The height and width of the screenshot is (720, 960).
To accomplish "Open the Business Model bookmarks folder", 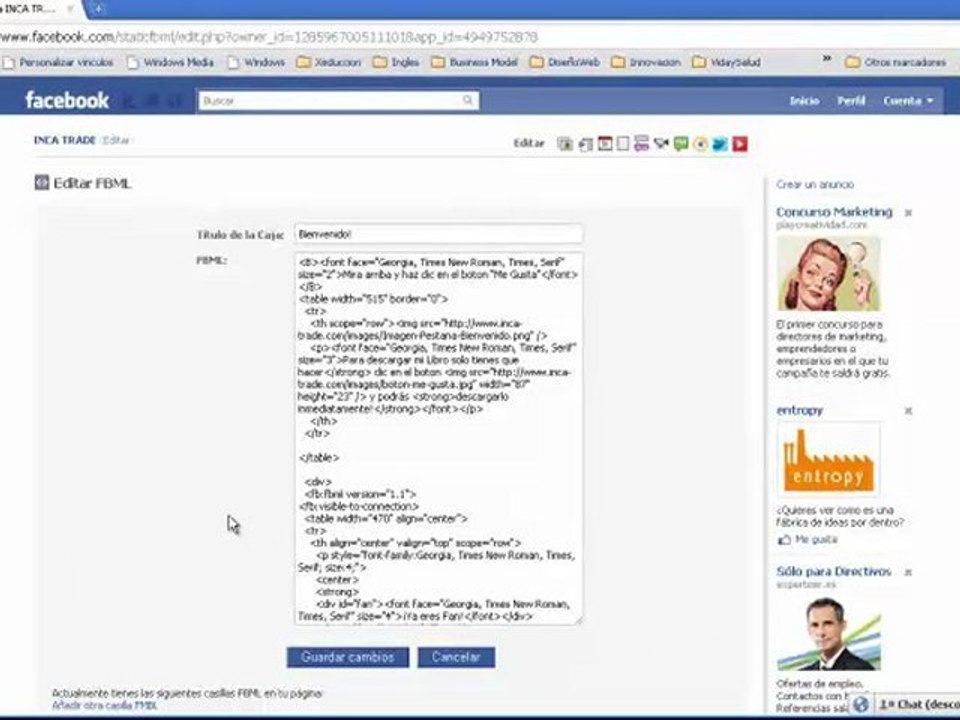I will (x=474, y=62).
